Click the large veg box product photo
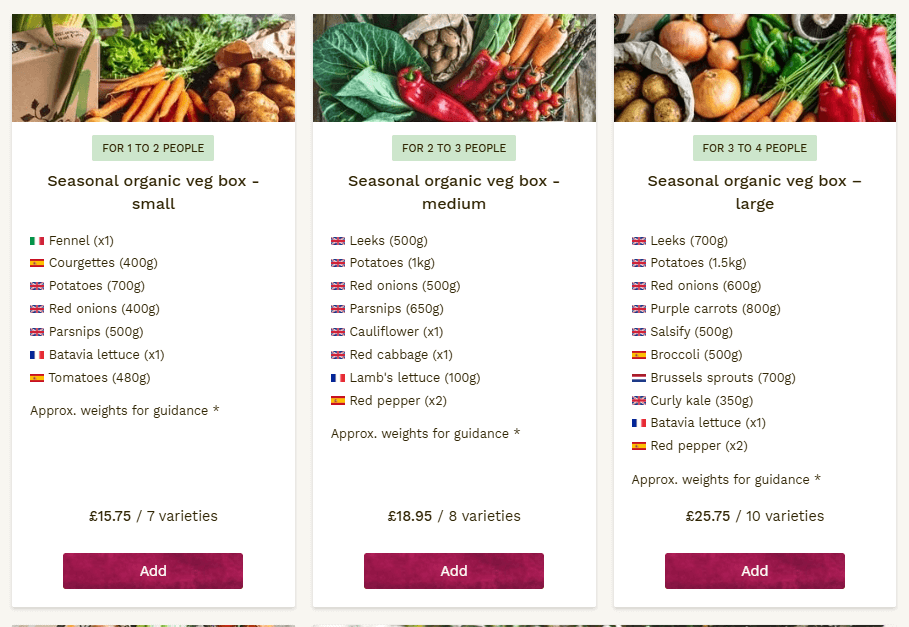909x627 pixels. tap(755, 68)
